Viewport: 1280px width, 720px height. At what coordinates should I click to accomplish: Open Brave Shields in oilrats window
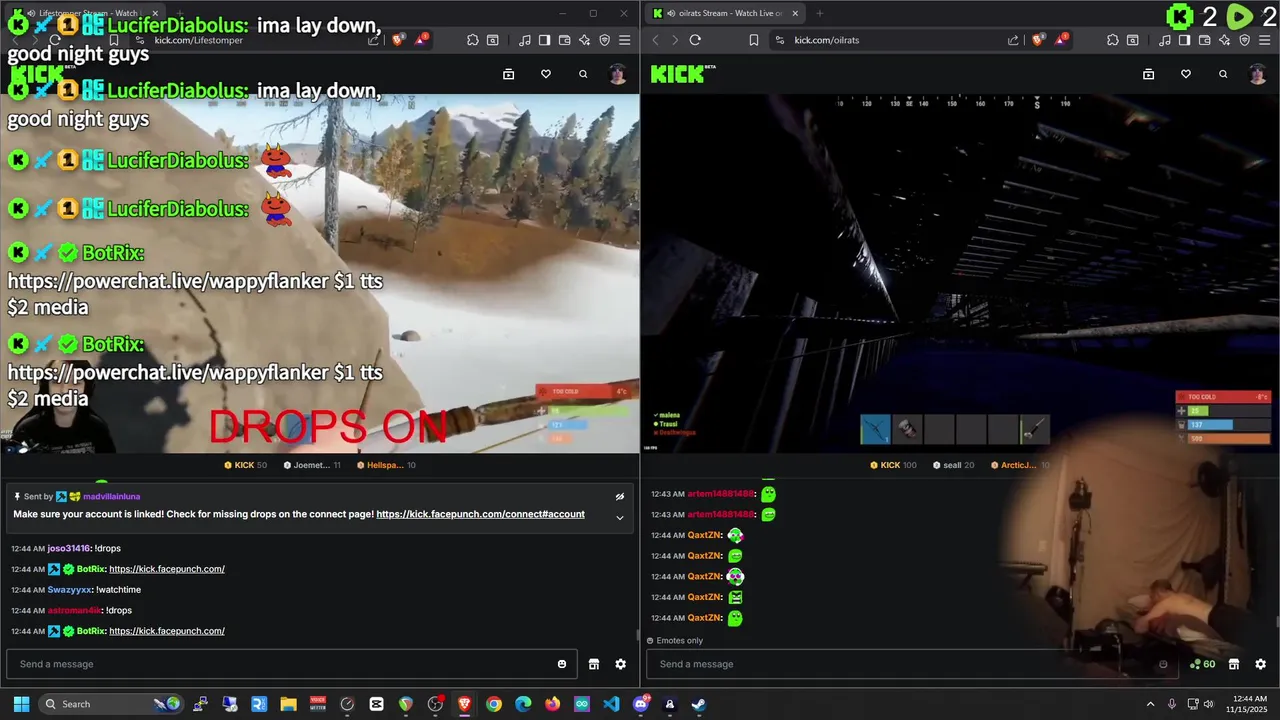coord(1038,40)
